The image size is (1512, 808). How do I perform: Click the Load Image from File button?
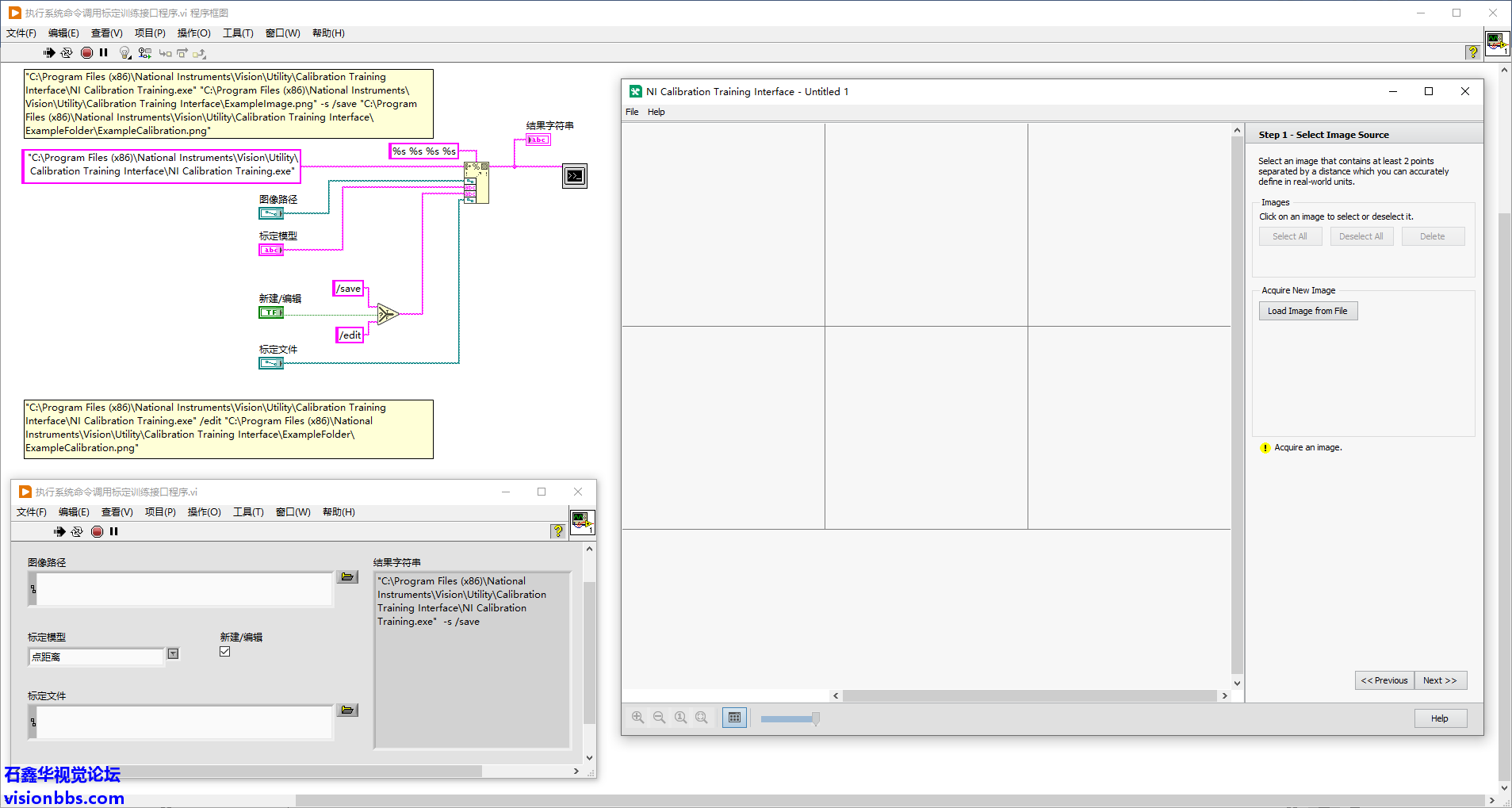(1308, 311)
